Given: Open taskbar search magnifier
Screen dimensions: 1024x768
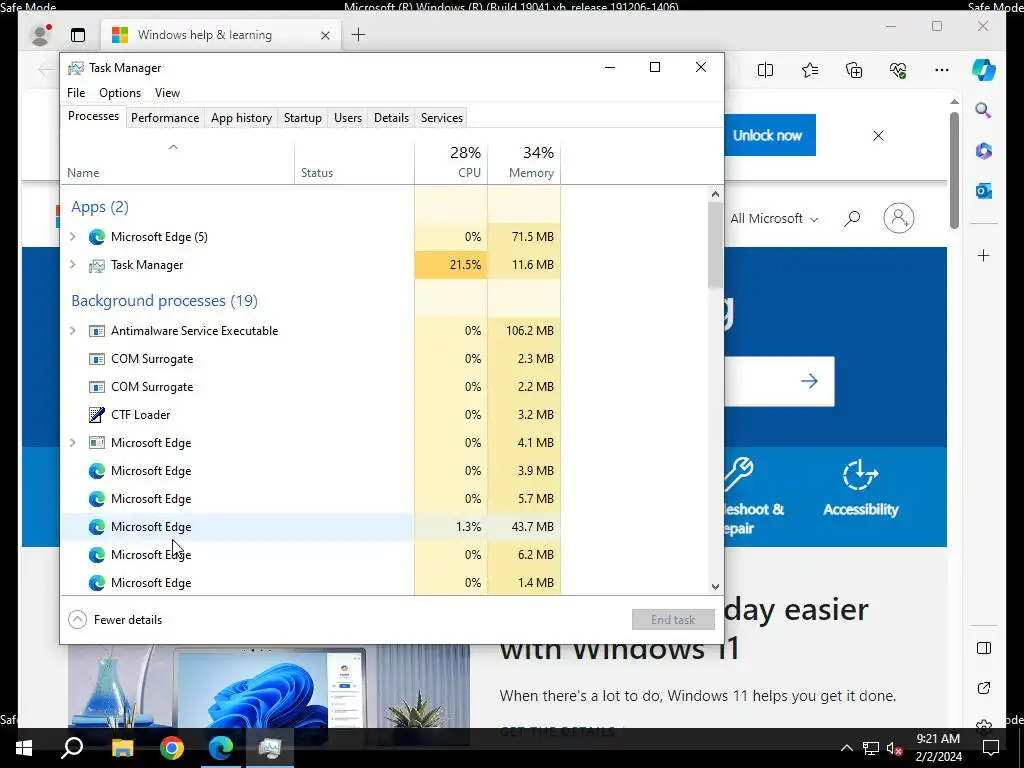Looking at the screenshot, I should pos(72,748).
